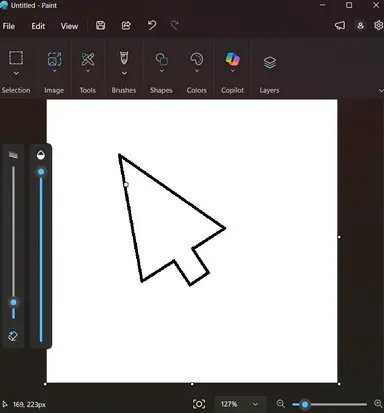
Task: Click the bottom-right canvas corner handle
Action: click(339, 384)
